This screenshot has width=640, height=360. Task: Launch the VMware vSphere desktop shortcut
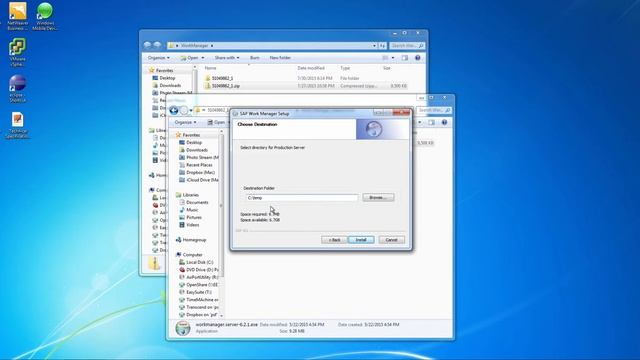[17, 52]
